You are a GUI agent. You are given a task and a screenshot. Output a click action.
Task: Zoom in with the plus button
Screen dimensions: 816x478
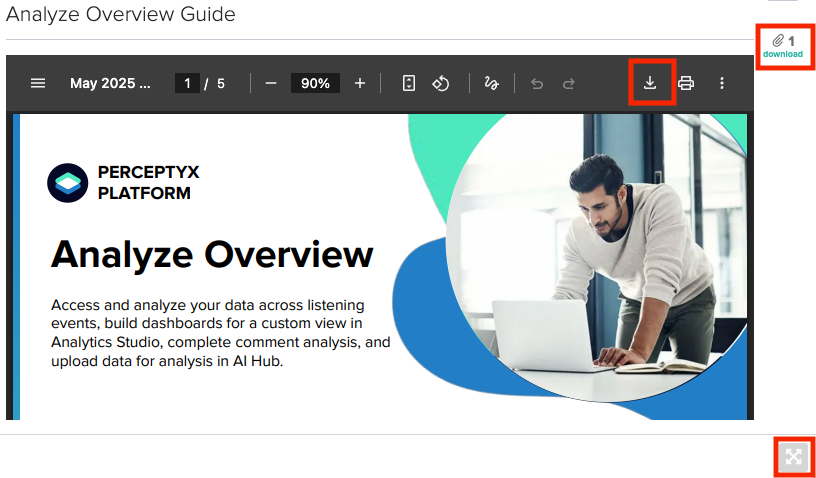(x=360, y=83)
